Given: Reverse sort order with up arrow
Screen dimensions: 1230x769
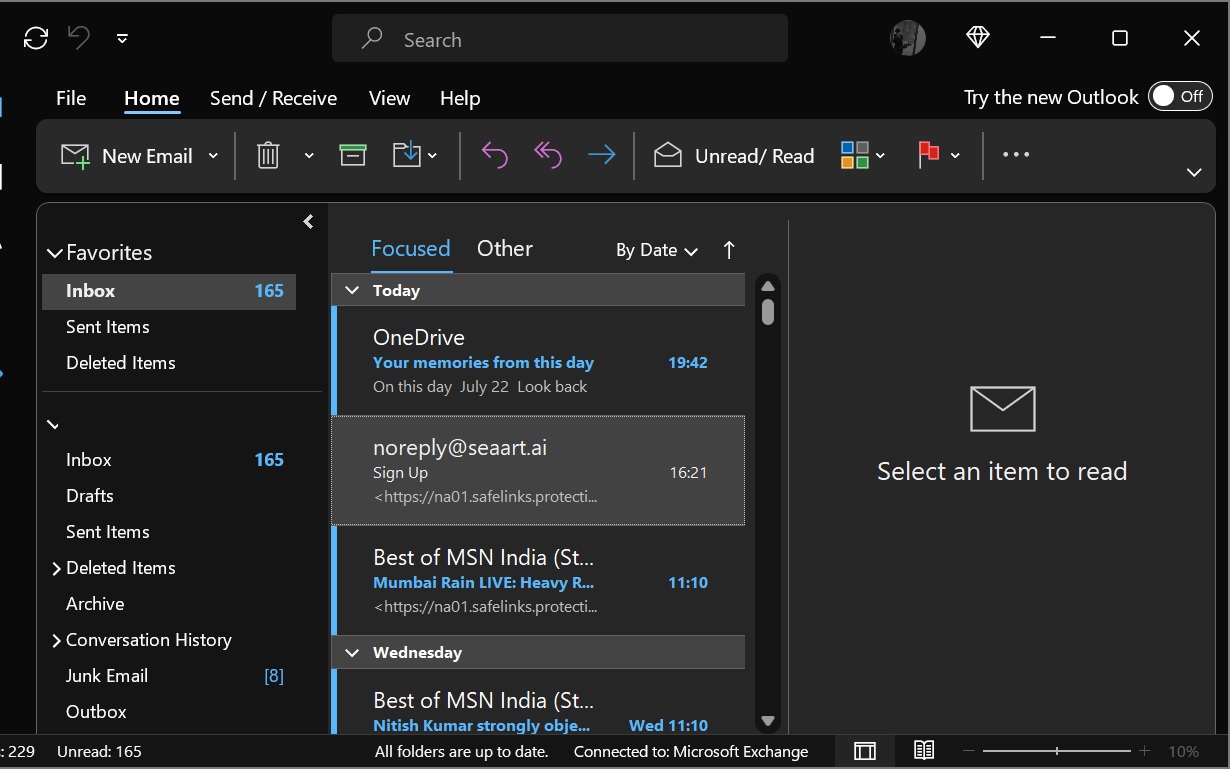Looking at the screenshot, I should [x=729, y=250].
